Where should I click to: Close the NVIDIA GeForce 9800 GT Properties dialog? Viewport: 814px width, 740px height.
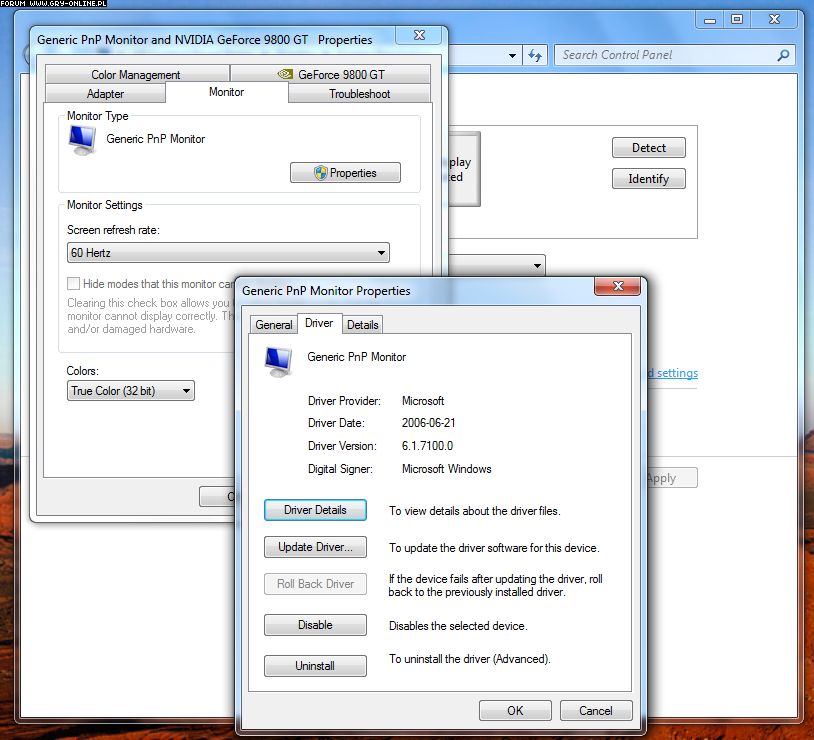point(419,35)
